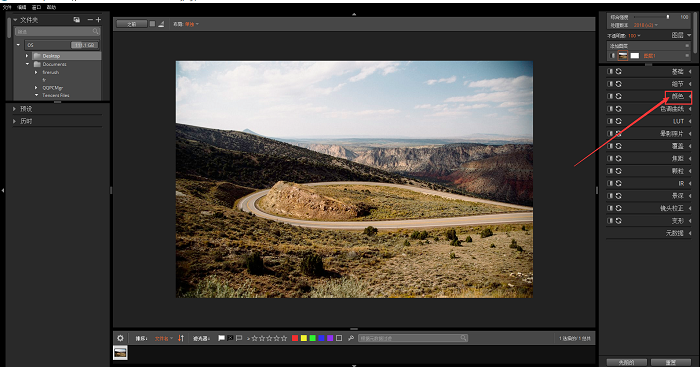Open the 文件 menu in menu bar

pos(7,7)
